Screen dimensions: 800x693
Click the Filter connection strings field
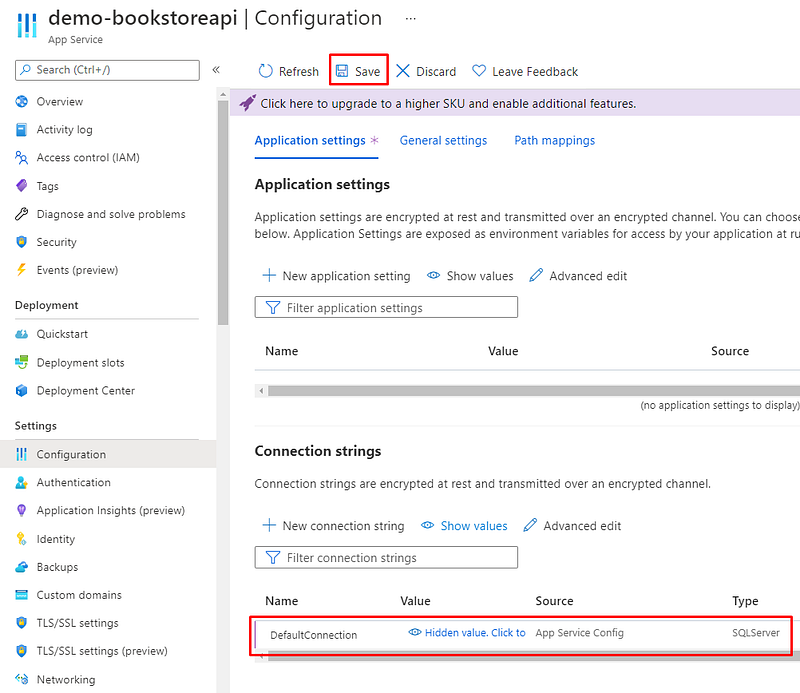click(x=387, y=558)
